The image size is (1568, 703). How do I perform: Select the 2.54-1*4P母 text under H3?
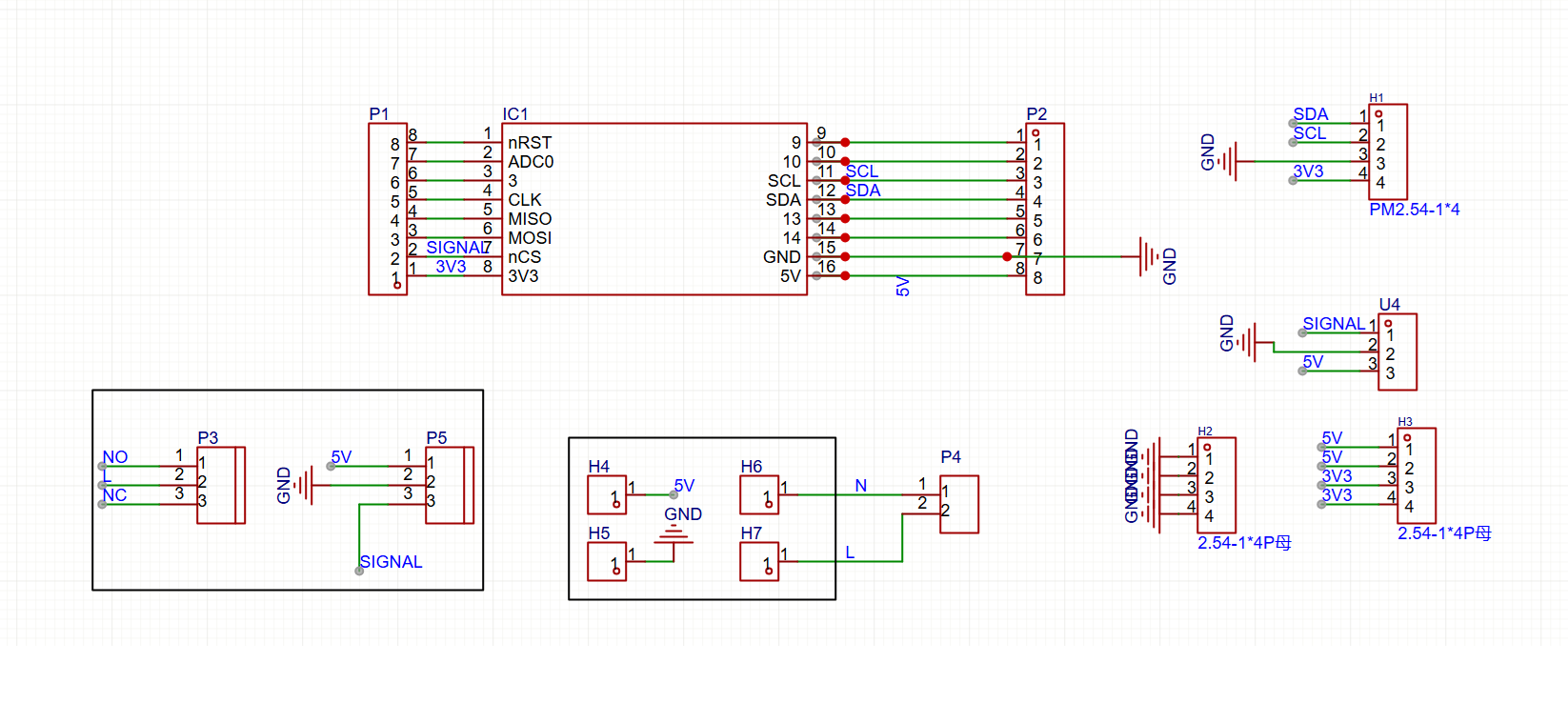1444,533
